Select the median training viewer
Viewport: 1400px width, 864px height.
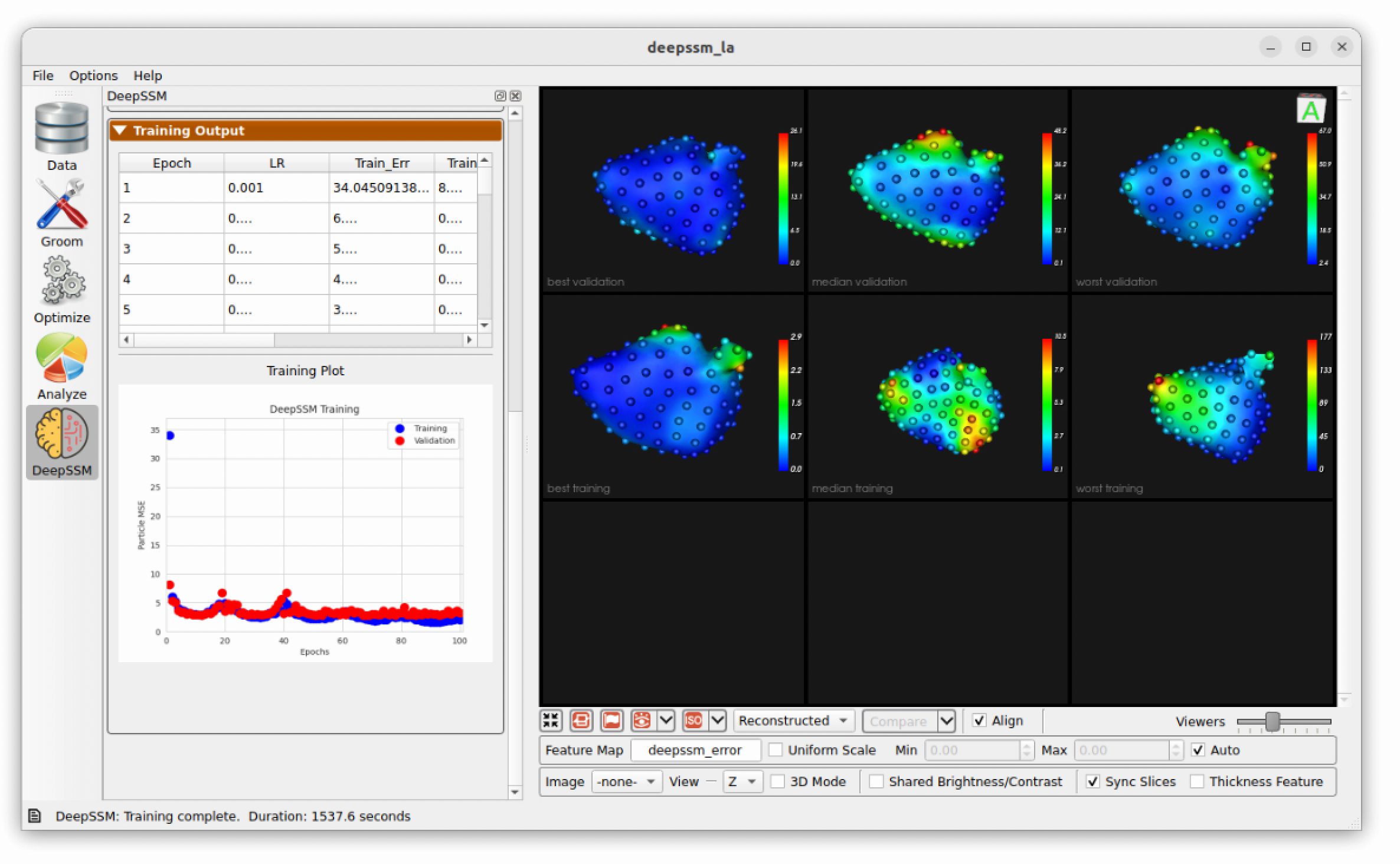[937, 397]
